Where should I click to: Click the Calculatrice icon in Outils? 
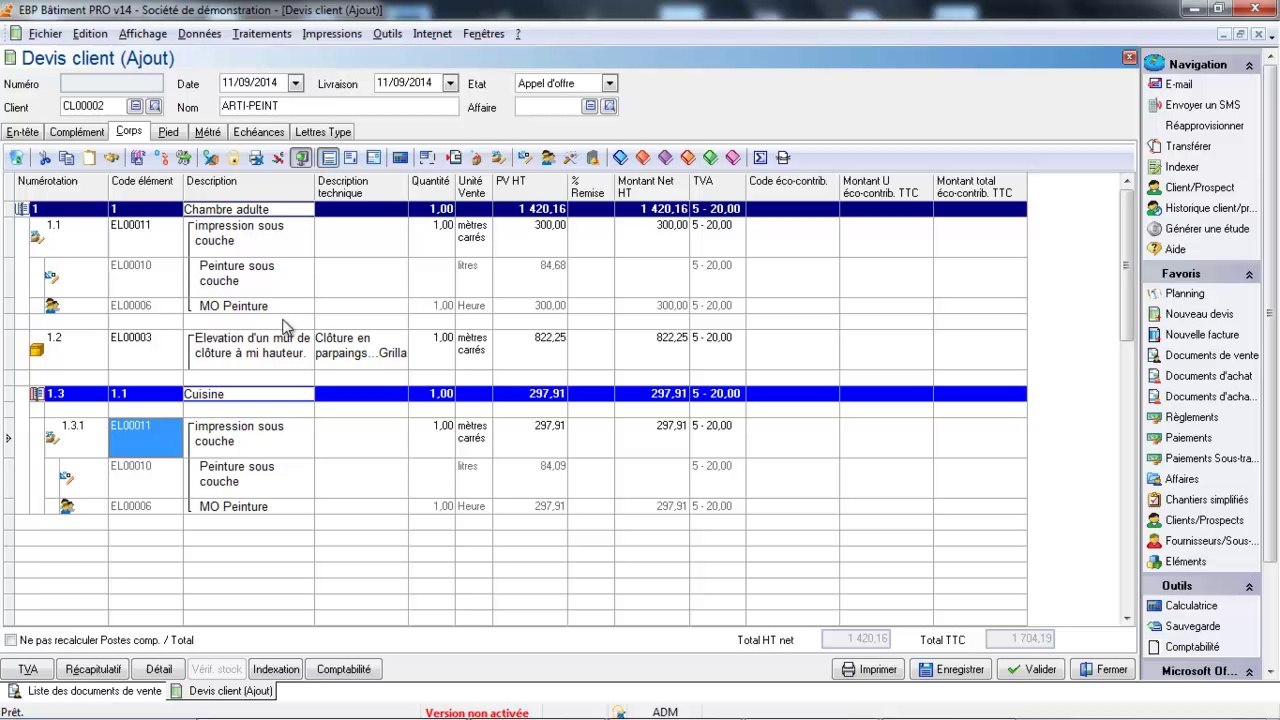pyautogui.click(x=1155, y=606)
